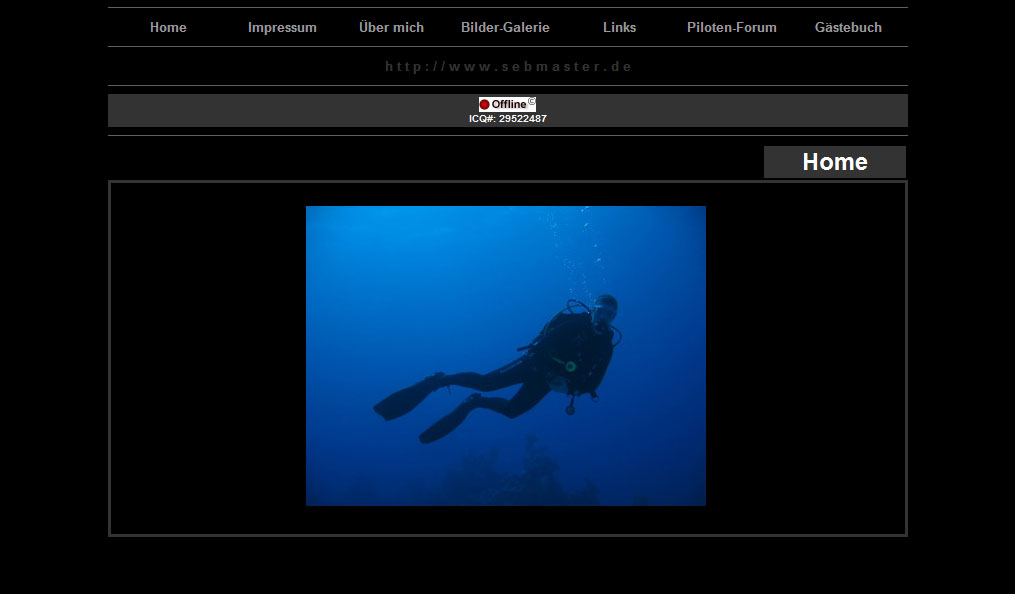Visit the Piloten-Forum
Image resolution: width=1015 pixels, height=594 pixels.
point(731,28)
